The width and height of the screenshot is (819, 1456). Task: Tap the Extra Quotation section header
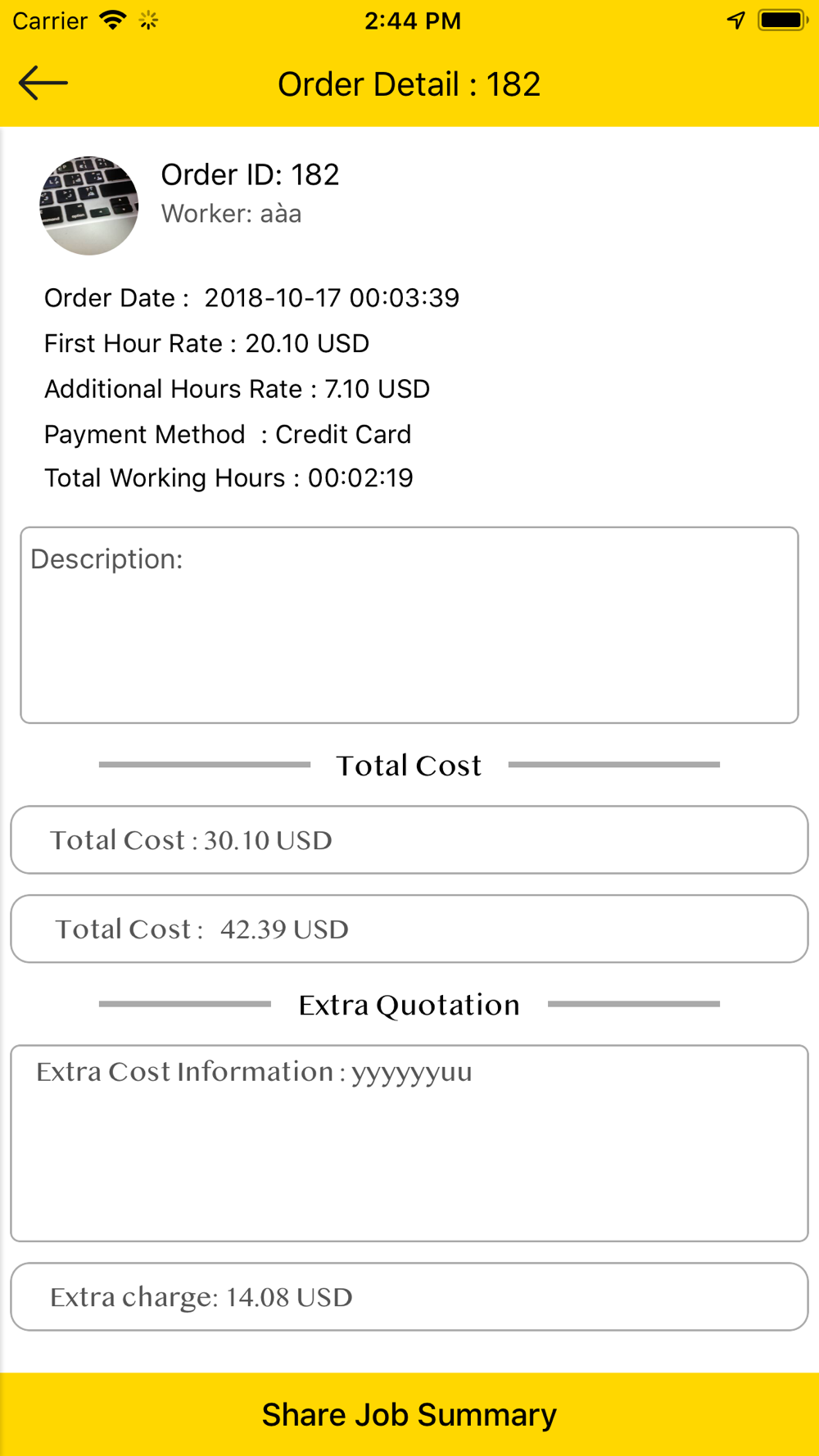tap(409, 1005)
